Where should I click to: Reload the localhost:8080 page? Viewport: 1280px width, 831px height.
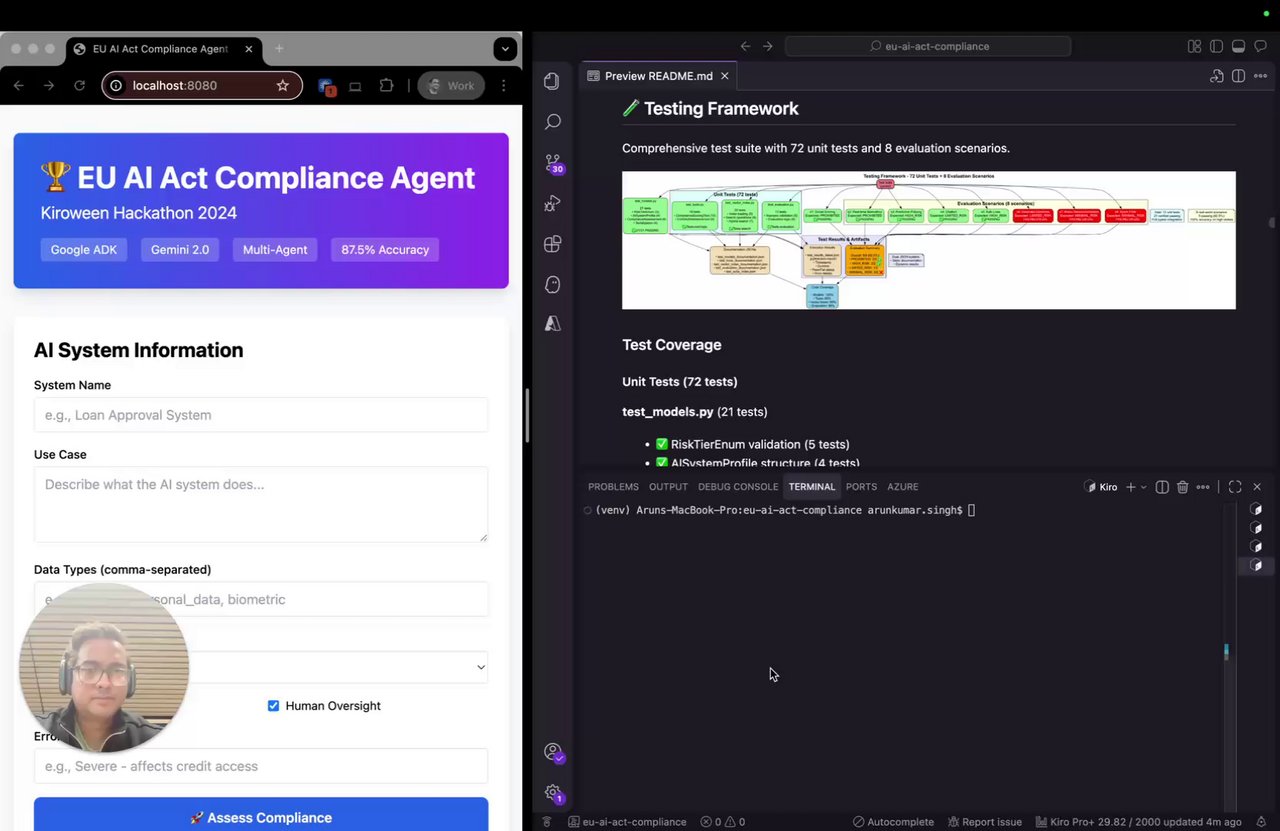[79, 86]
